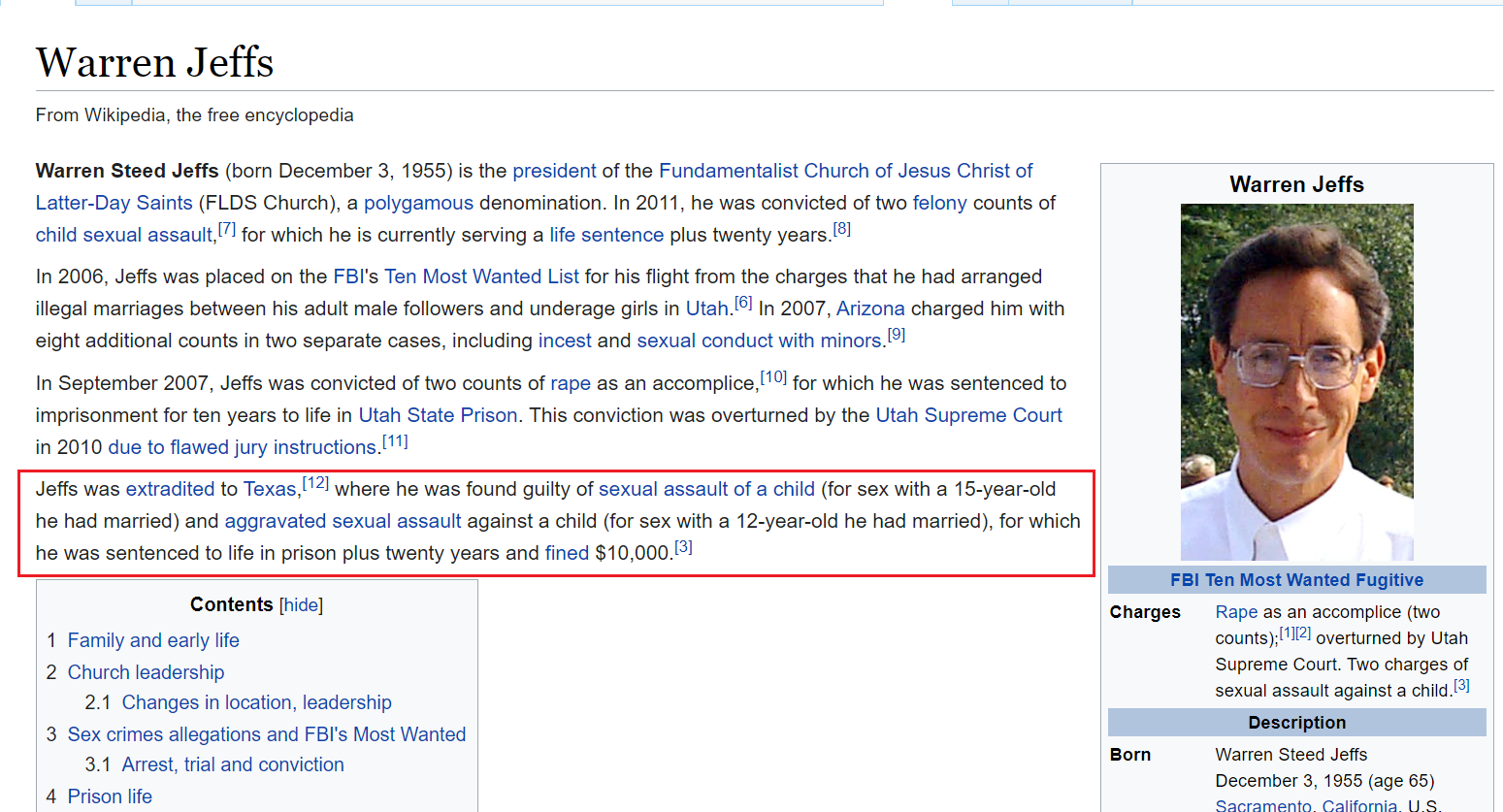Open 'Utah State Prison' link
The width and height of the screenshot is (1503, 812).
click(x=438, y=415)
